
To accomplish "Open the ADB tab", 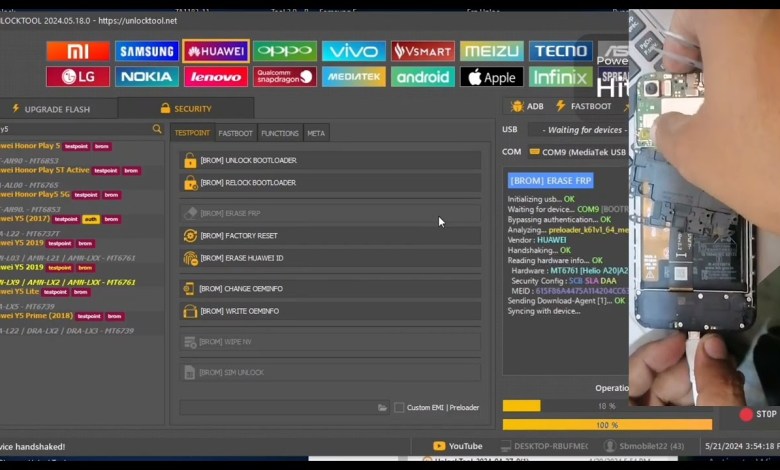I will click(x=527, y=106).
